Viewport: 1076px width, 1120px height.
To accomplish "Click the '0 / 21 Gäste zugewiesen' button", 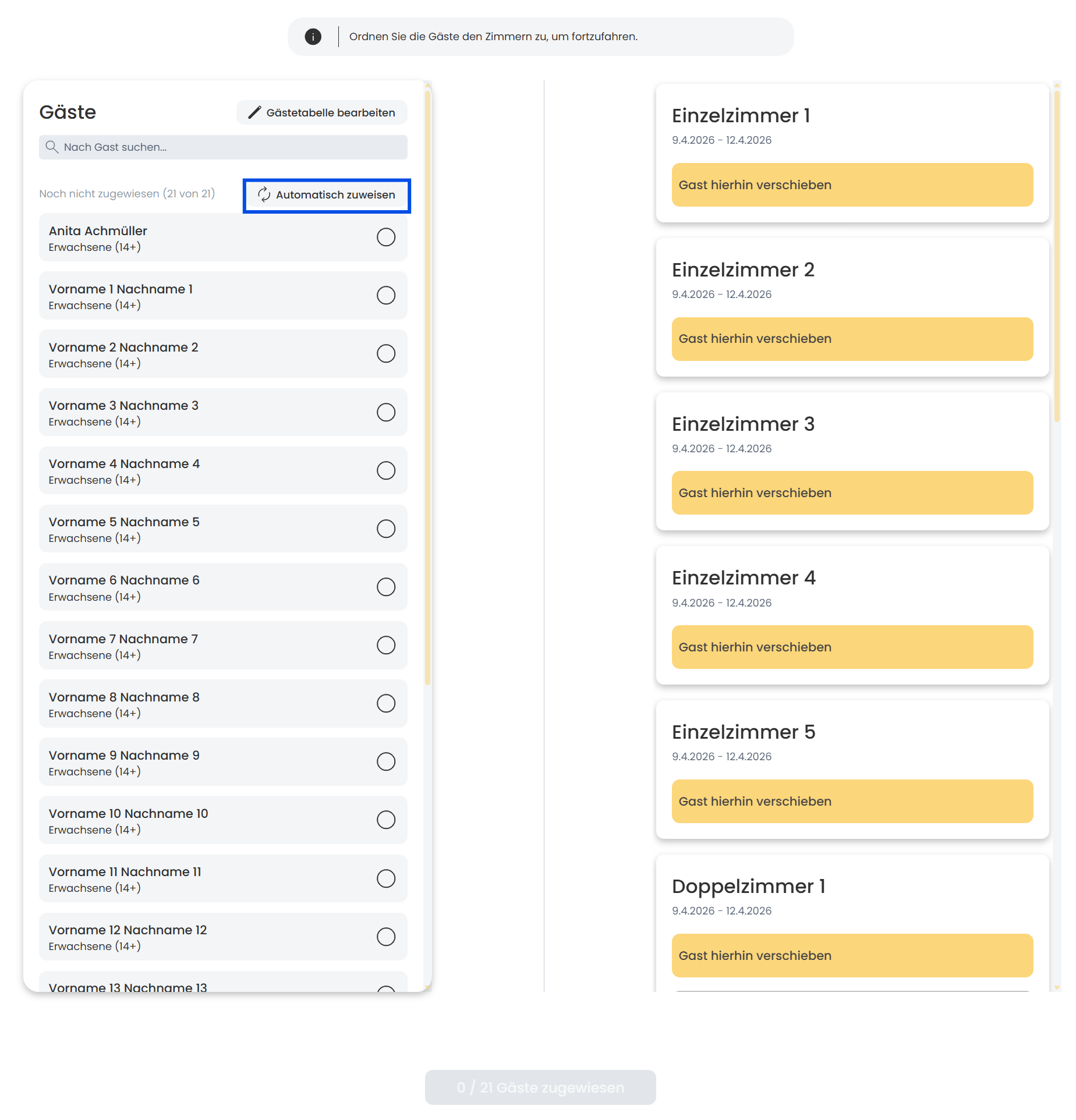I will pos(540,1087).
